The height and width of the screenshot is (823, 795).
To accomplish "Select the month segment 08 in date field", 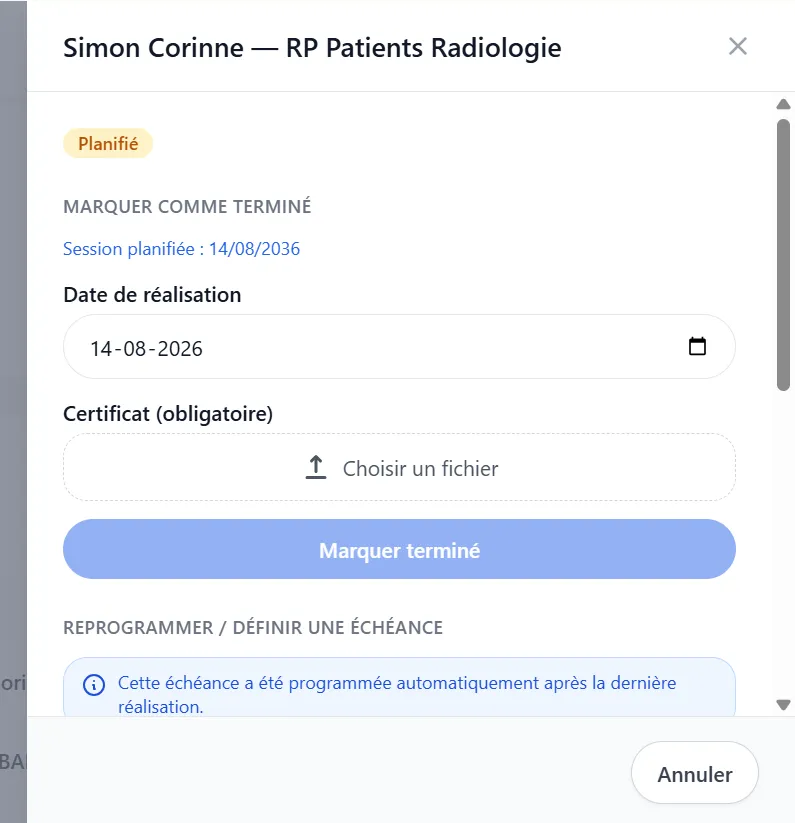I will [x=135, y=349].
